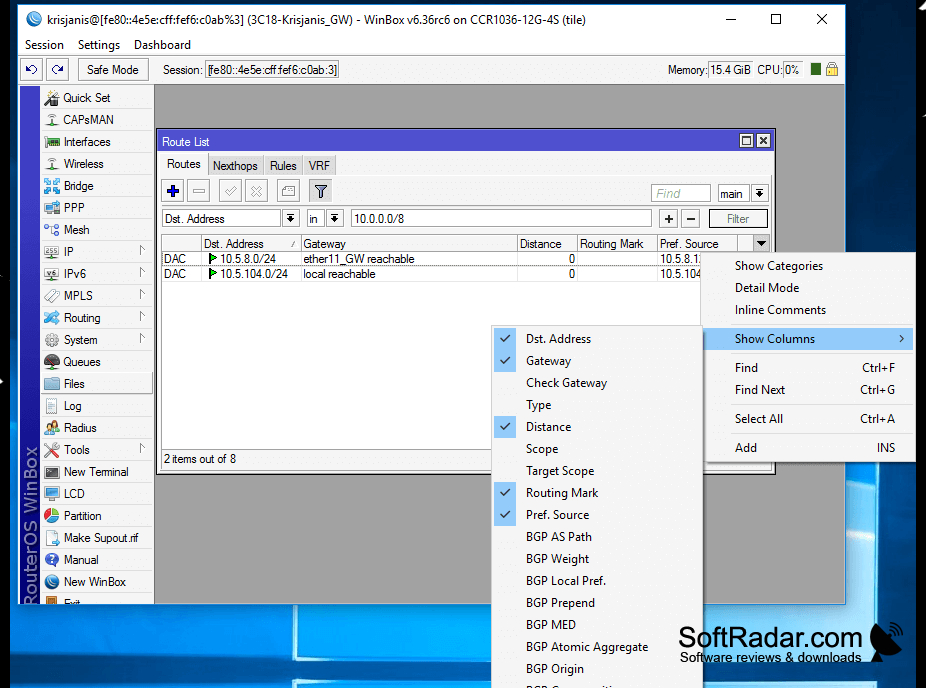926x688 pixels.
Task: Click the undo arrow icon
Action: 31,70
